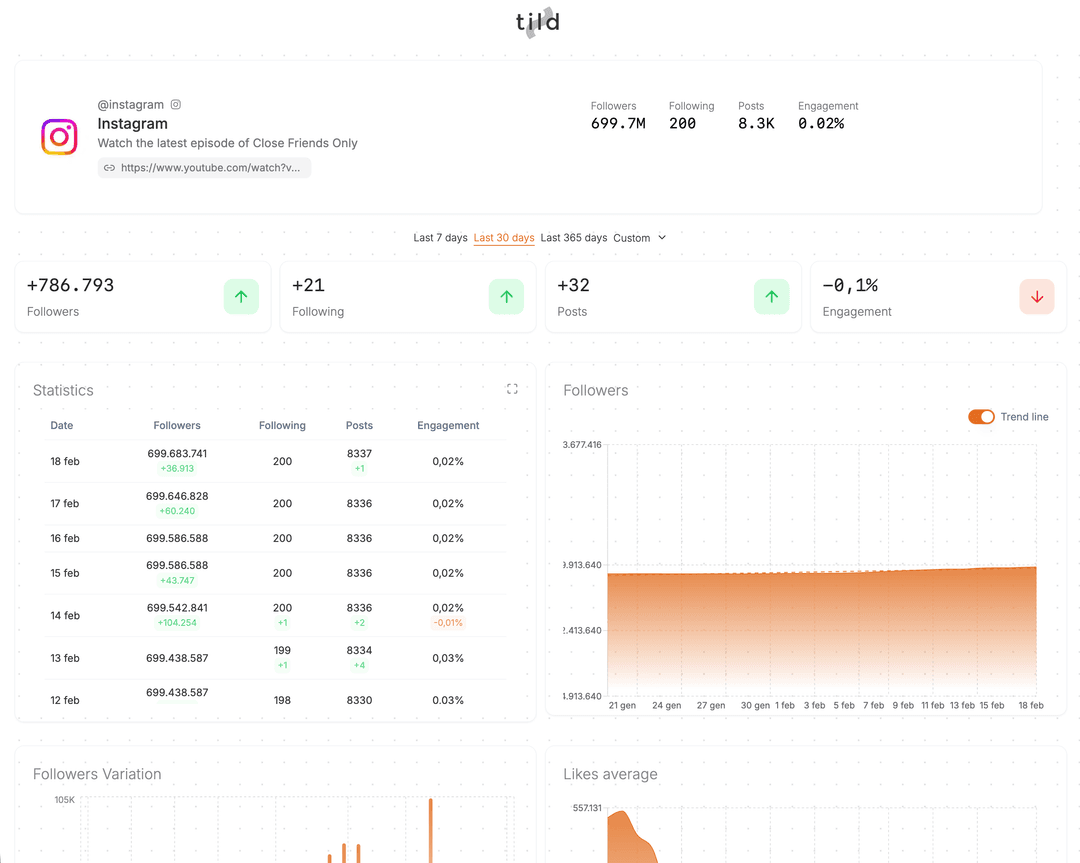This screenshot has height=863, width=1080.
Task: Click the red down arrow on Engagement card
Action: tap(1037, 297)
